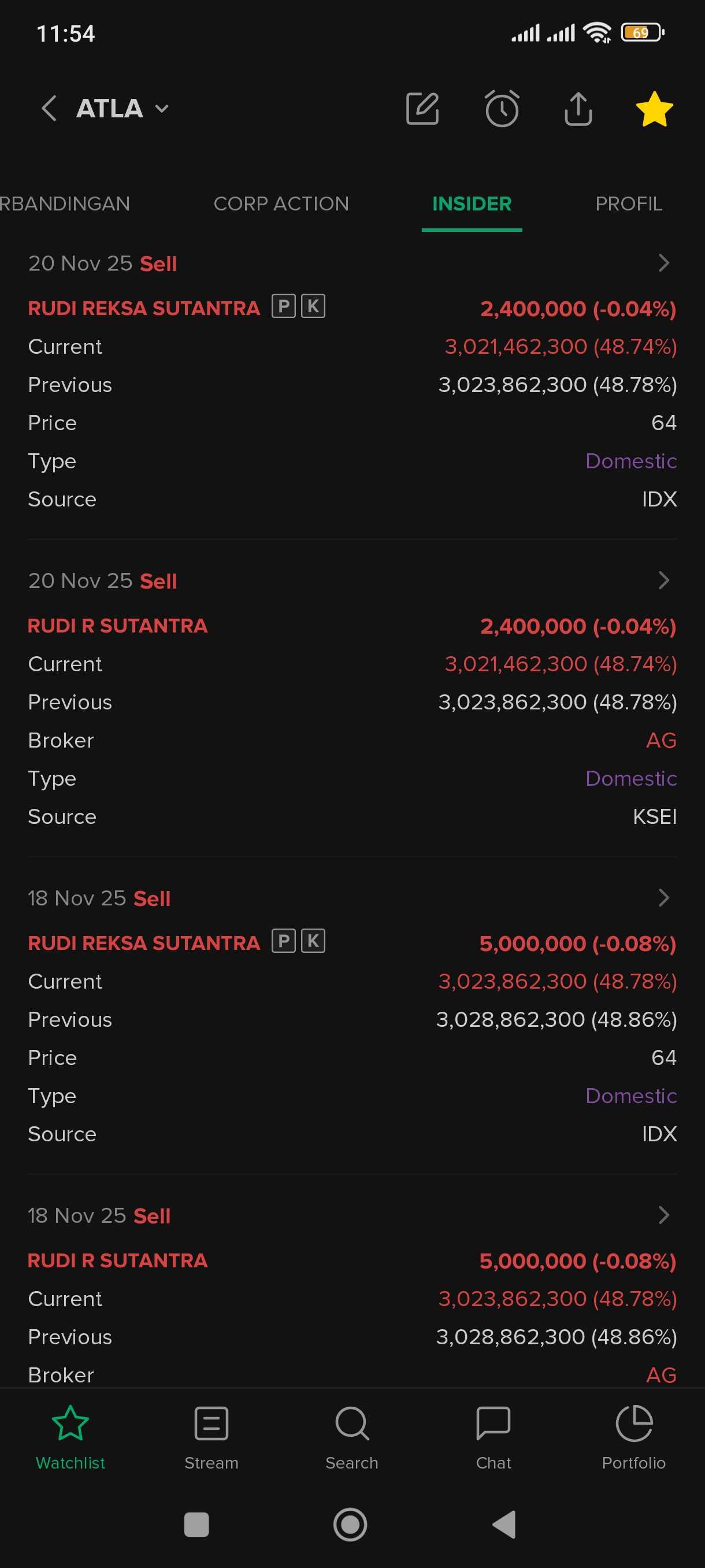Open the ATLA stock symbol dropdown
Screen dimensions: 705x1568
[x=122, y=109]
